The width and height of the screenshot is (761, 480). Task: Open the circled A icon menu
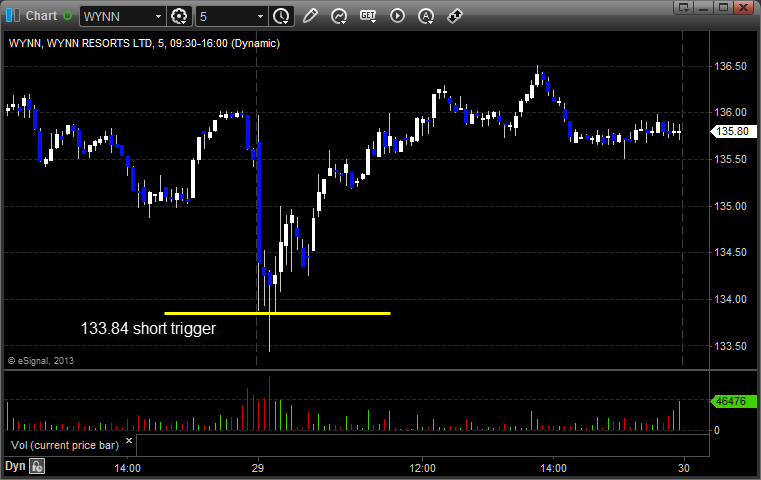point(426,16)
